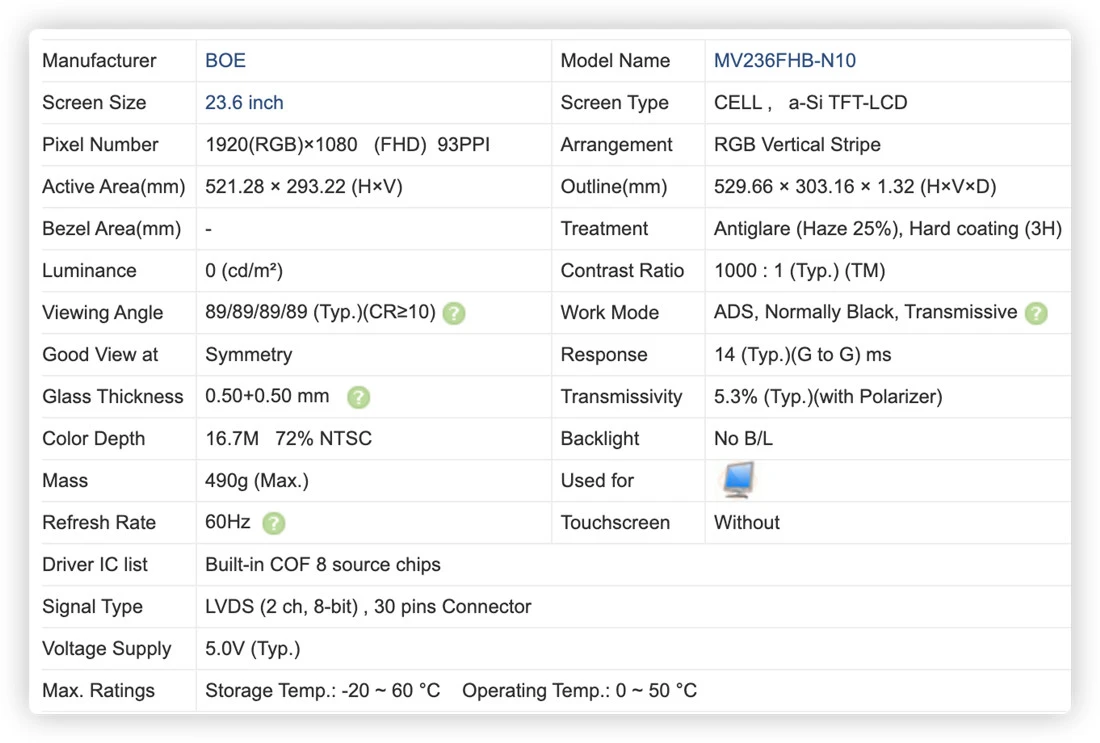Click the 'Model Name' row label

615,60
